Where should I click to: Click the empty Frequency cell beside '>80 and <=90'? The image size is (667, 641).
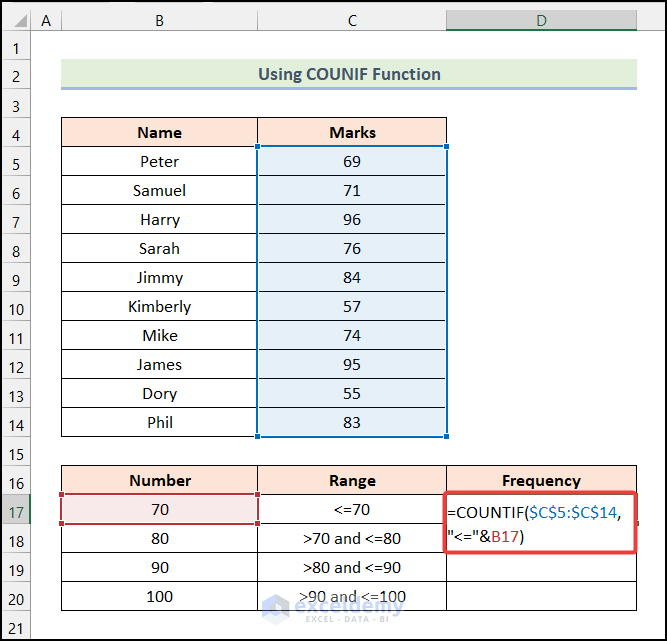[x=541, y=568]
